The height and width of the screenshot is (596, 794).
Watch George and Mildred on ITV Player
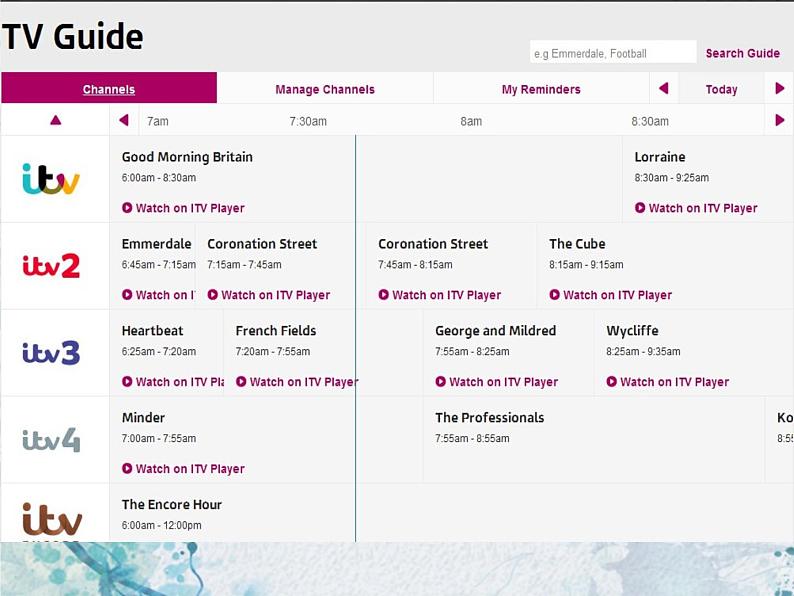pos(497,382)
